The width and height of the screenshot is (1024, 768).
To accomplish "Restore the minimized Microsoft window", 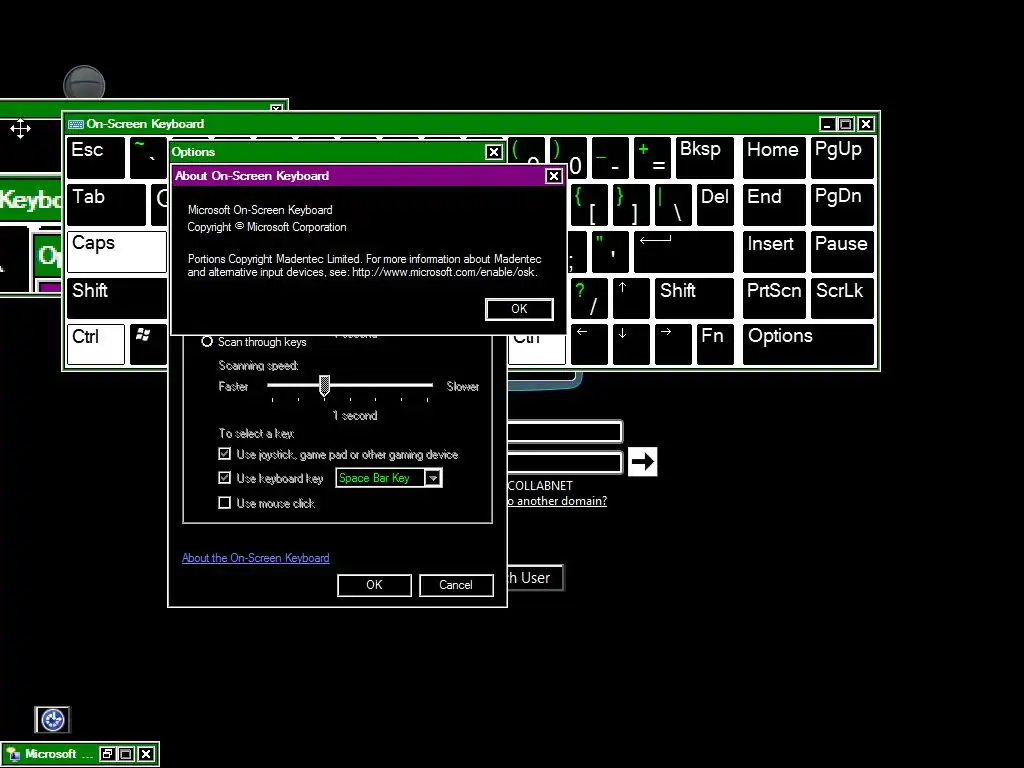I will click(x=107, y=754).
